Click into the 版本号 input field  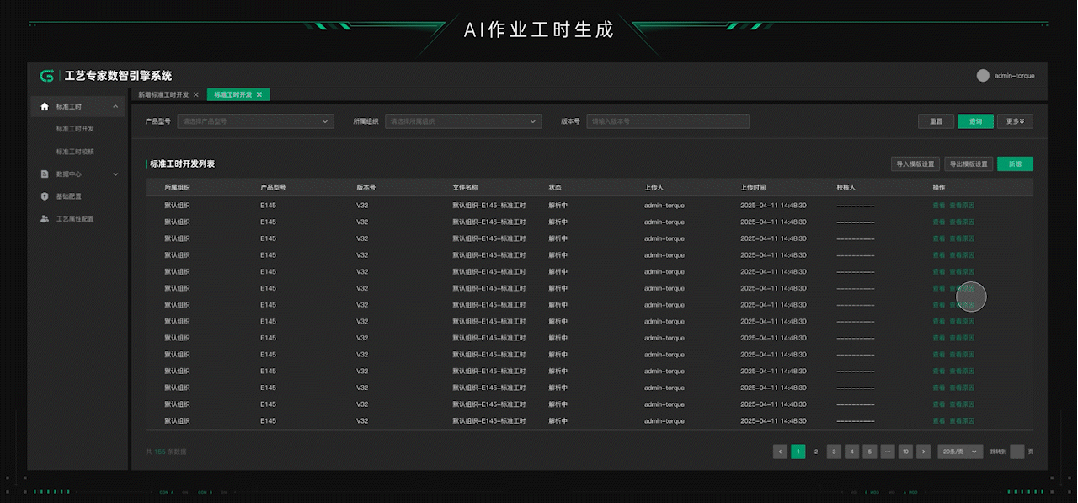(x=668, y=121)
